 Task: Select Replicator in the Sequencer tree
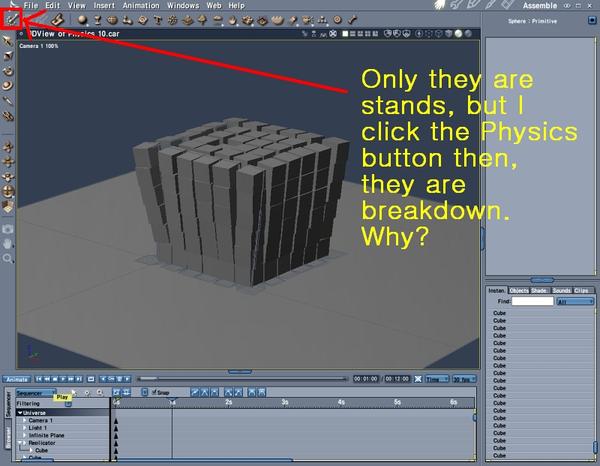click(x=42, y=443)
